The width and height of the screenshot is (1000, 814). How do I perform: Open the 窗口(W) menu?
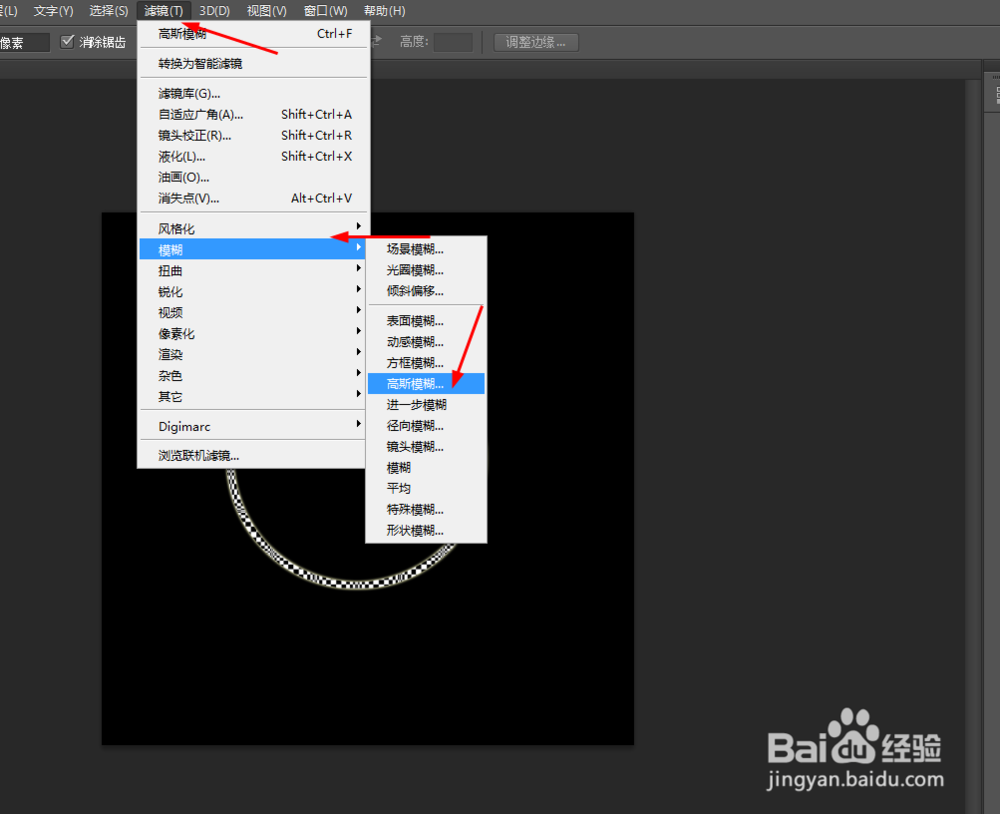coord(325,11)
